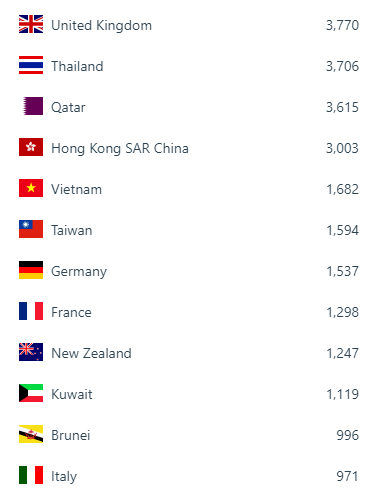This screenshot has width=380, height=497.
Task: Click the Hong Kong flag icon
Action: (31, 147)
